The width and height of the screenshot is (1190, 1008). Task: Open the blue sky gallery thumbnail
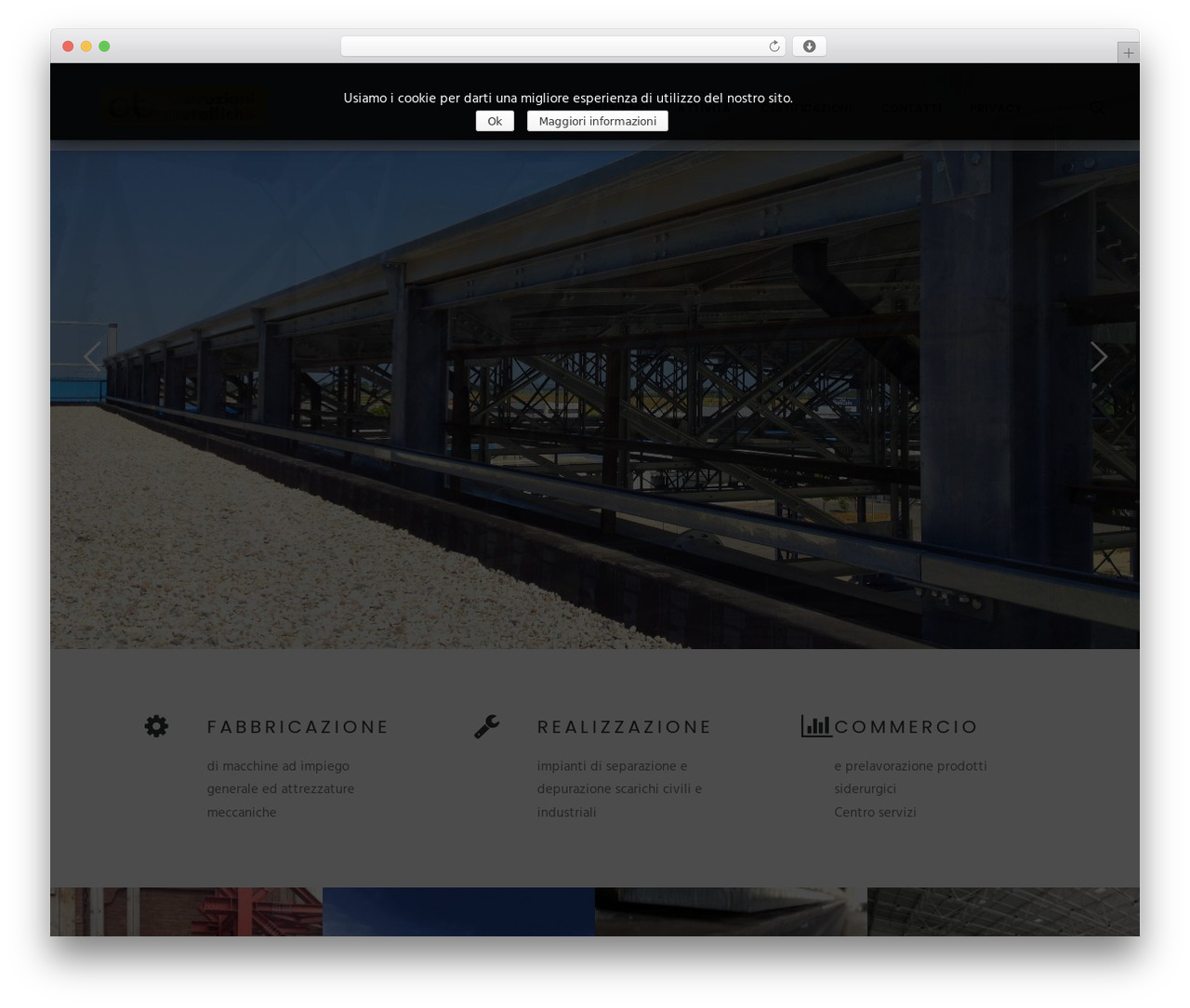coord(458,911)
